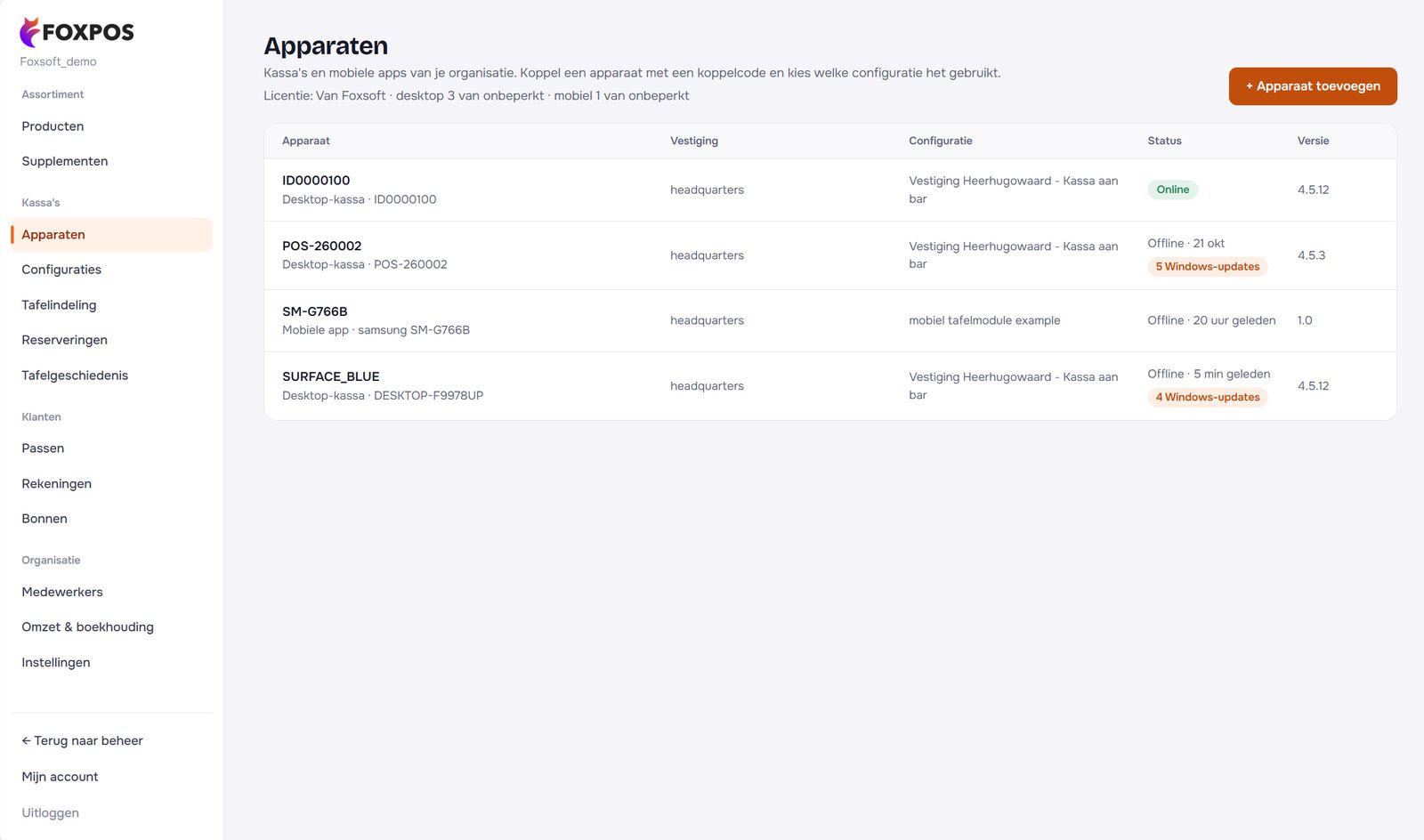Click Offline · 20 uur geleden status
1424x840 pixels.
pos(1211,320)
